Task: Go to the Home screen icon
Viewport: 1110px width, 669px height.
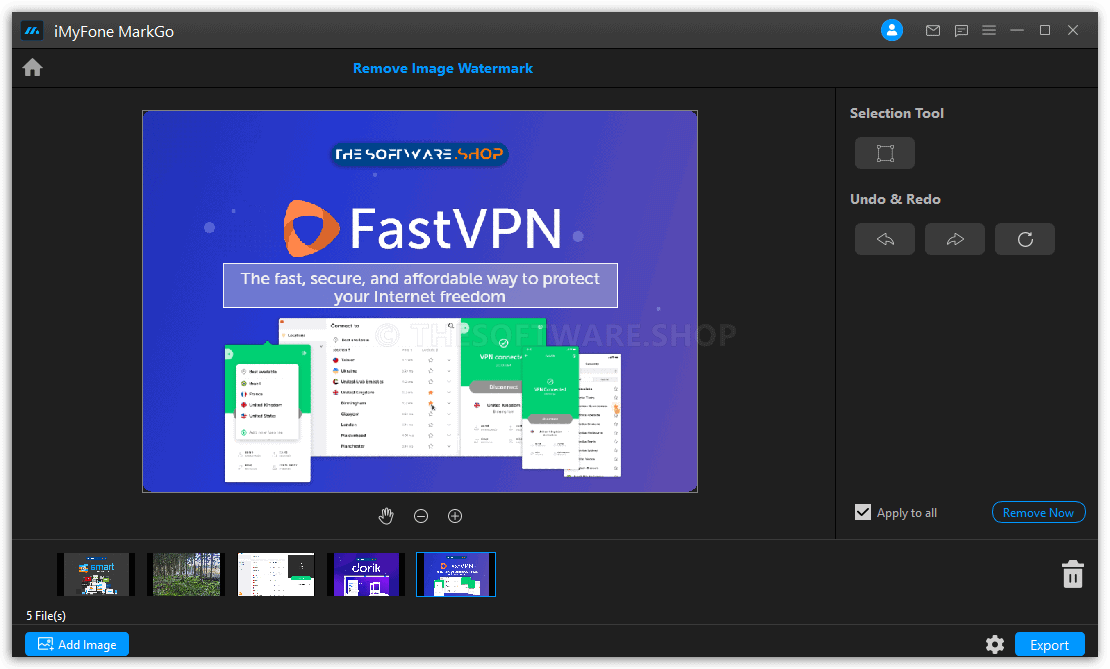Action: (33, 68)
